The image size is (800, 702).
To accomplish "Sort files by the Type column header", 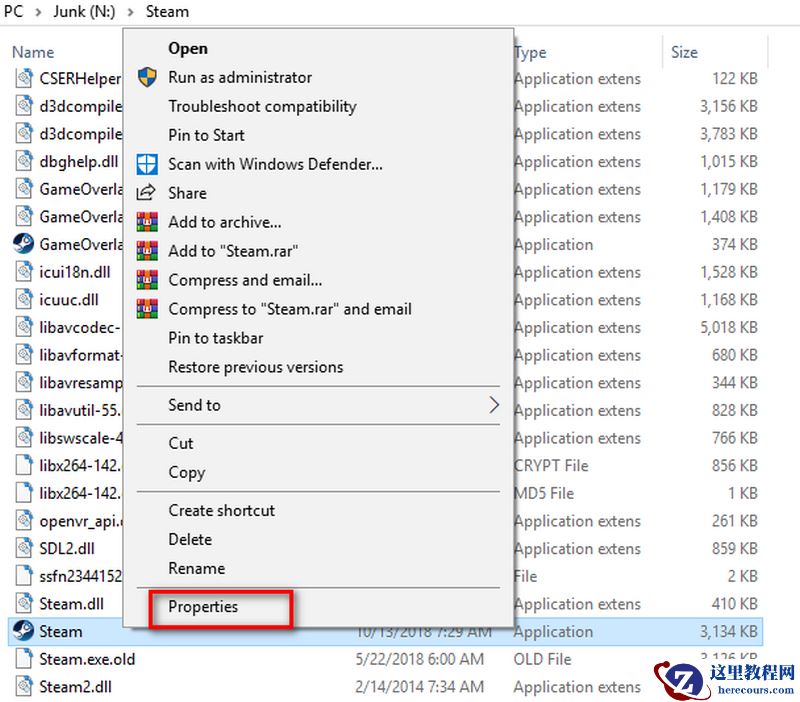I will [x=531, y=52].
